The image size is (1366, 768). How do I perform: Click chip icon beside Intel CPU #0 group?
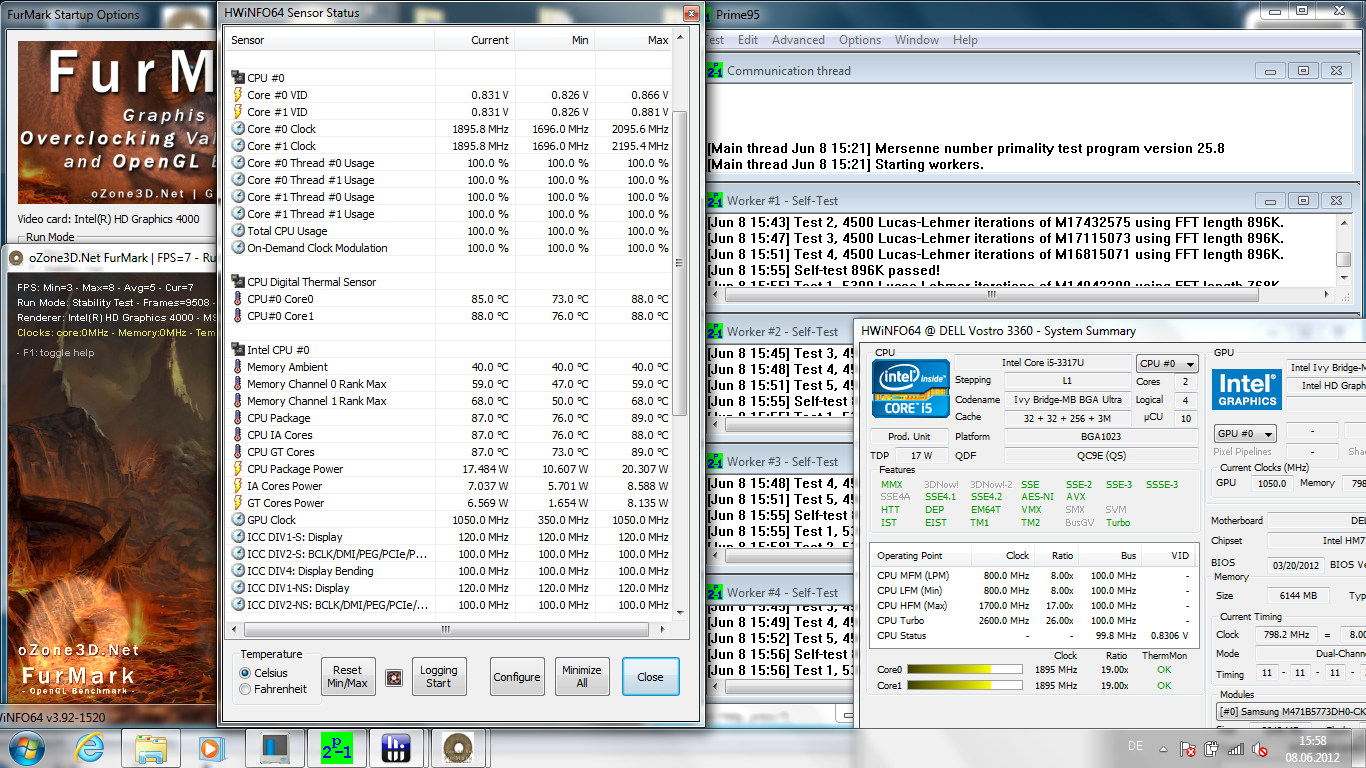(x=238, y=350)
